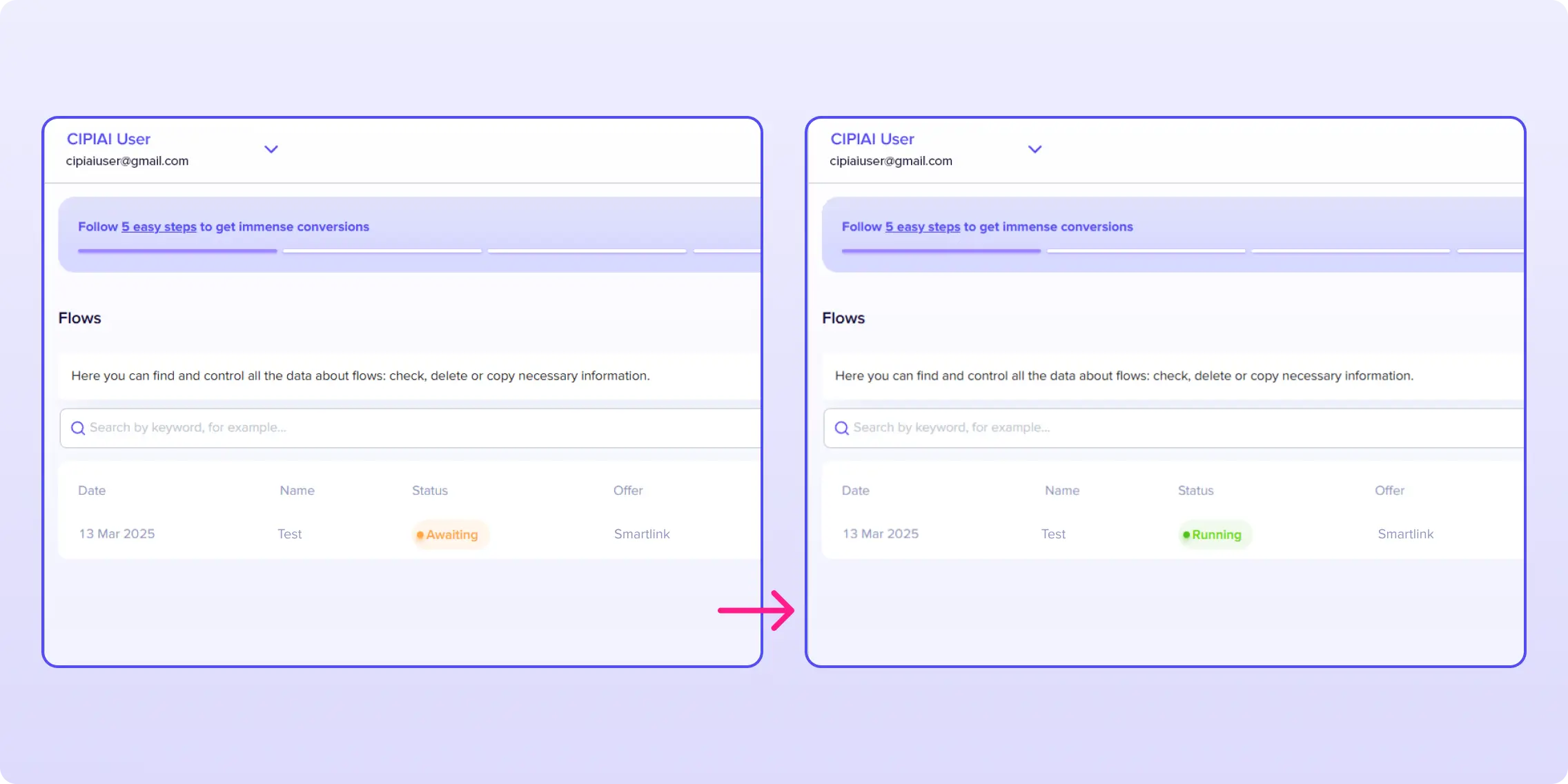Click the Offer column header in the left panel

628,491
